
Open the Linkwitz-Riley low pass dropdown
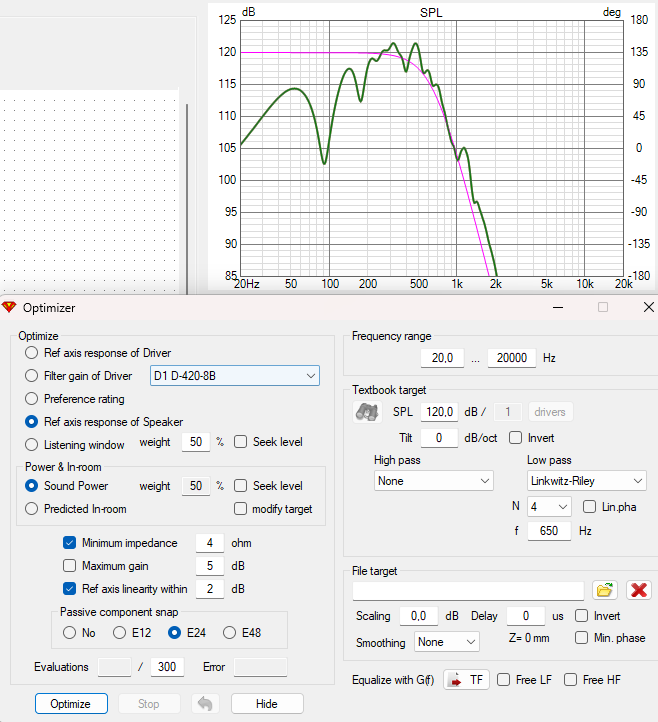(586, 481)
